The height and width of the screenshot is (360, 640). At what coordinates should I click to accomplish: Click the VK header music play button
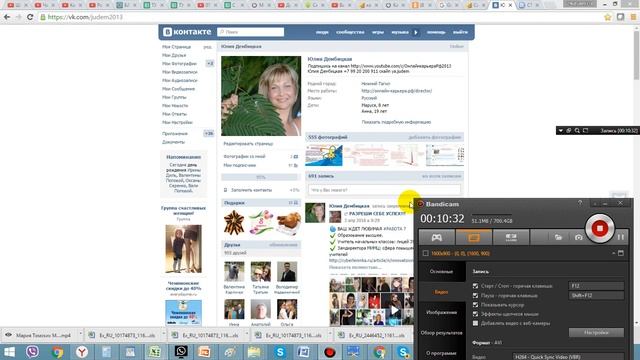(x=416, y=32)
